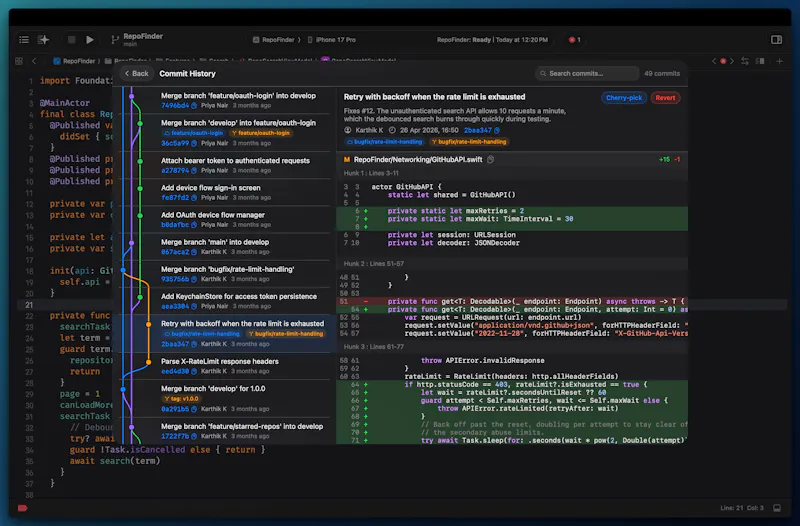Image resolution: width=800 pixels, height=526 pixels.
Task: Revert the selected commit
Action: (665, 98)
